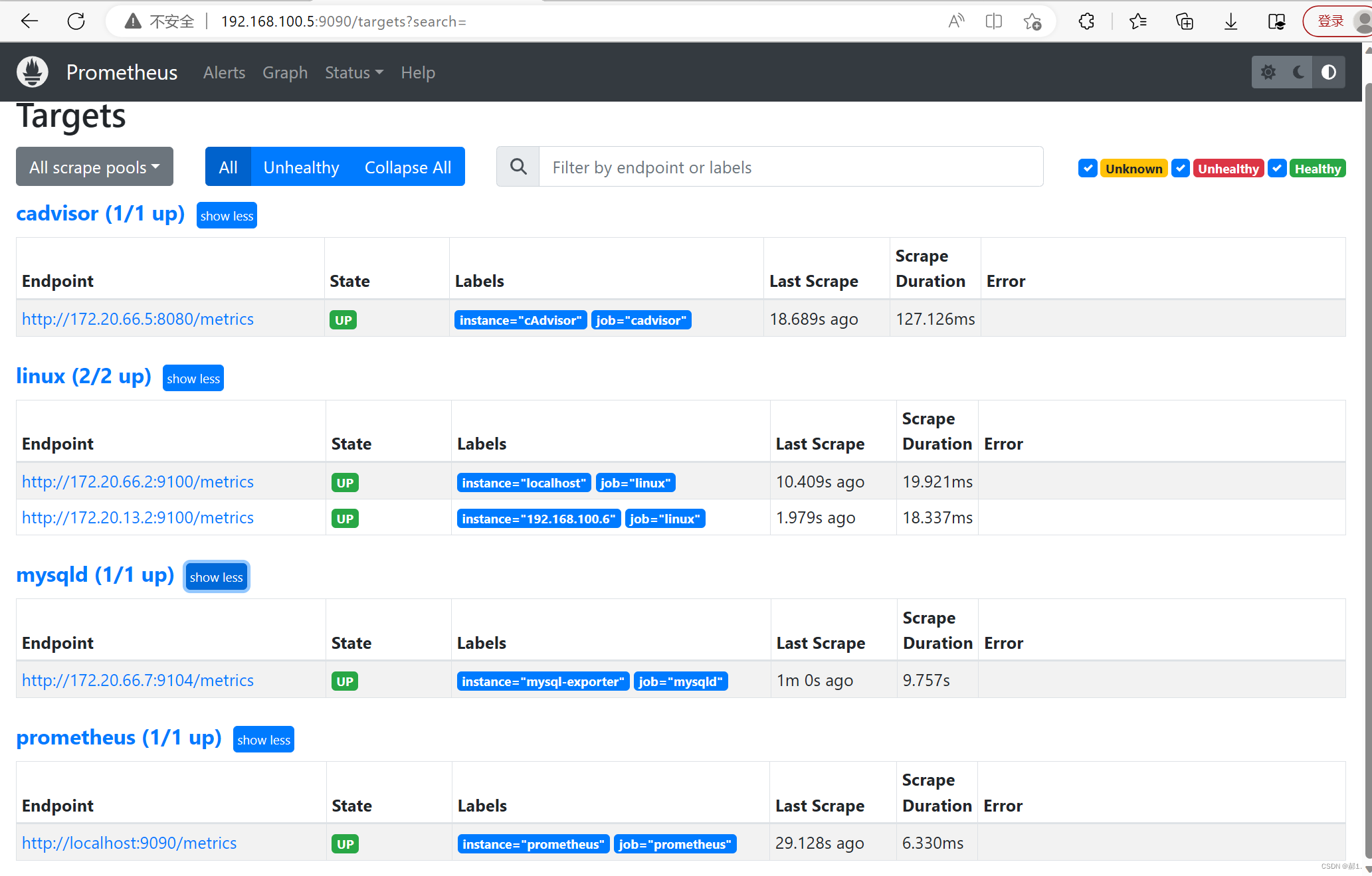This screenshot has width=1372, height=876.
Task: Open browser downloads arrow icon
Action: click(x=1230, y=21)
